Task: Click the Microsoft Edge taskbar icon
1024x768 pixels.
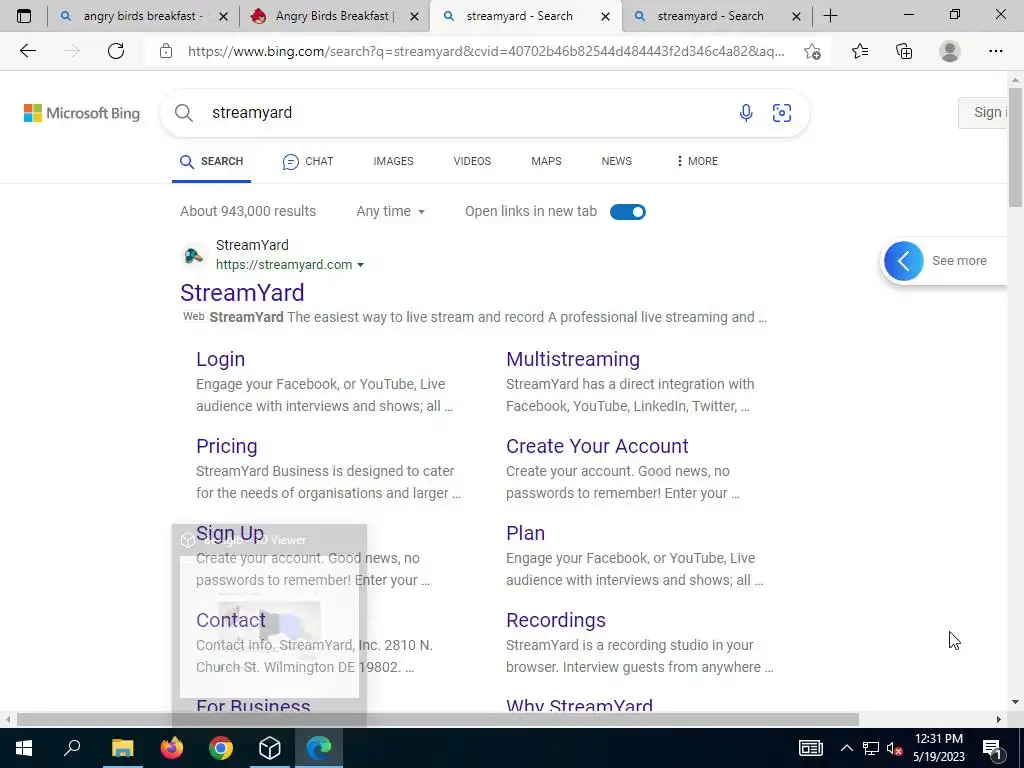Action: click(x=319, y=748)
